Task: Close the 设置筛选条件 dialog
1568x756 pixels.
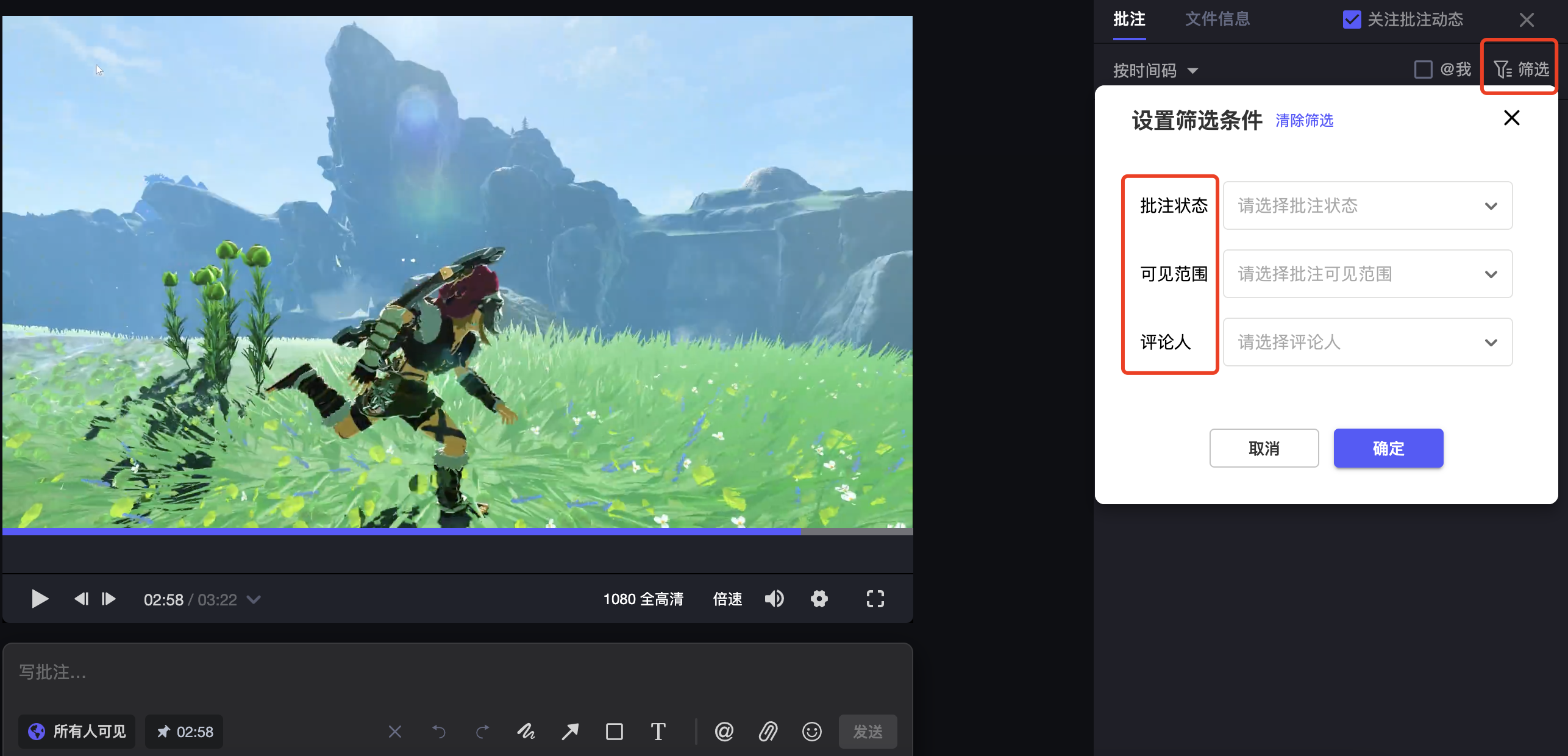Action: 1512,118
